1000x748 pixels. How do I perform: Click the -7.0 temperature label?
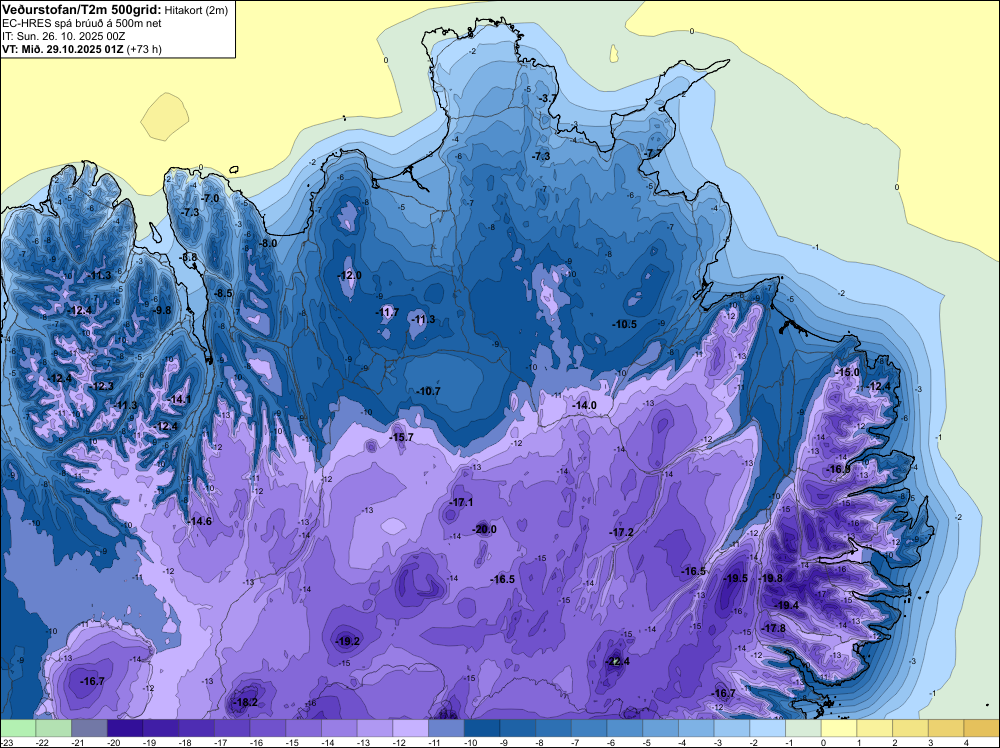[210, 198]
